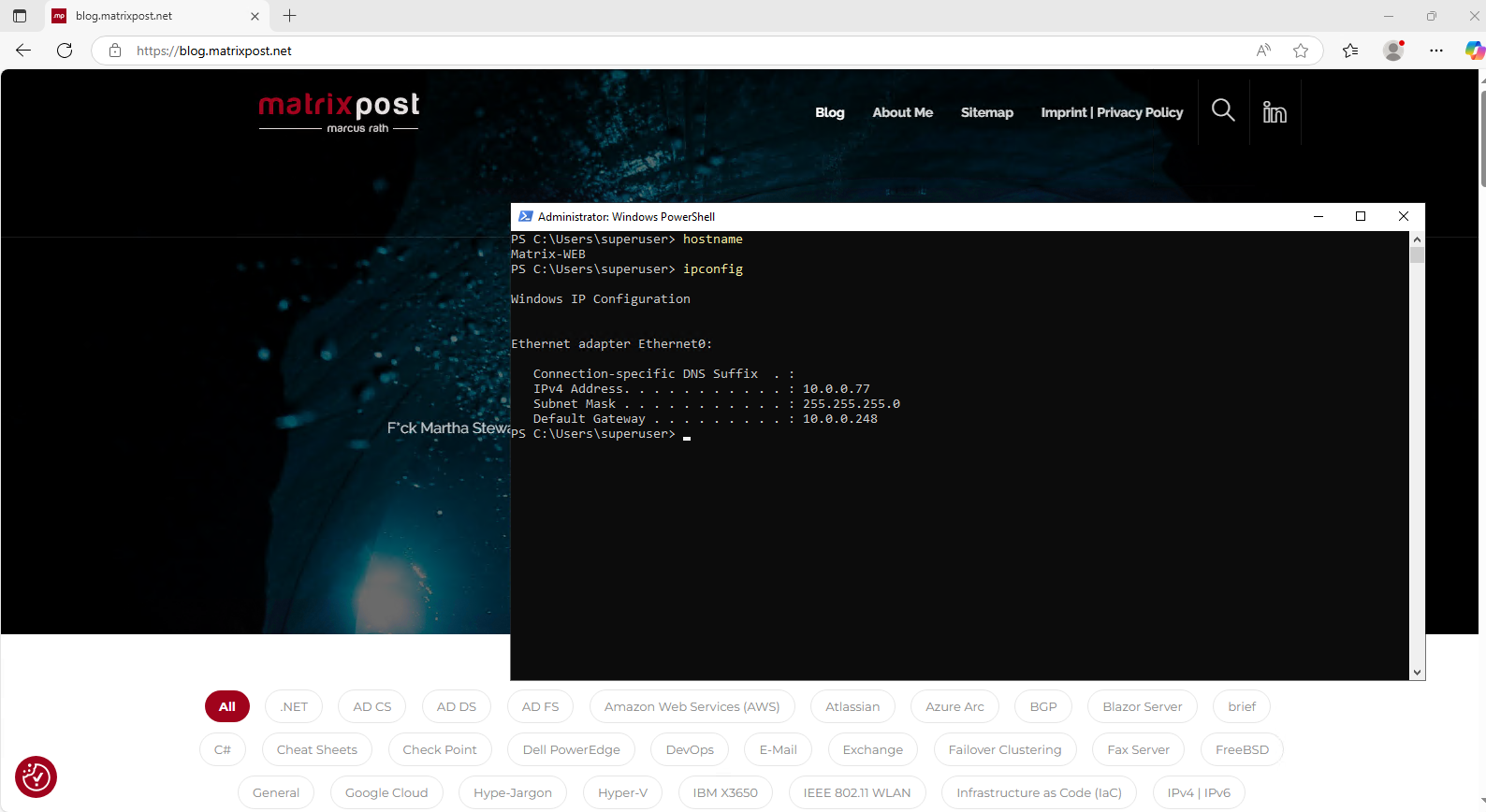Filter posts by brief category
The image size is (1486, 812).
(x=1242, y=706)
